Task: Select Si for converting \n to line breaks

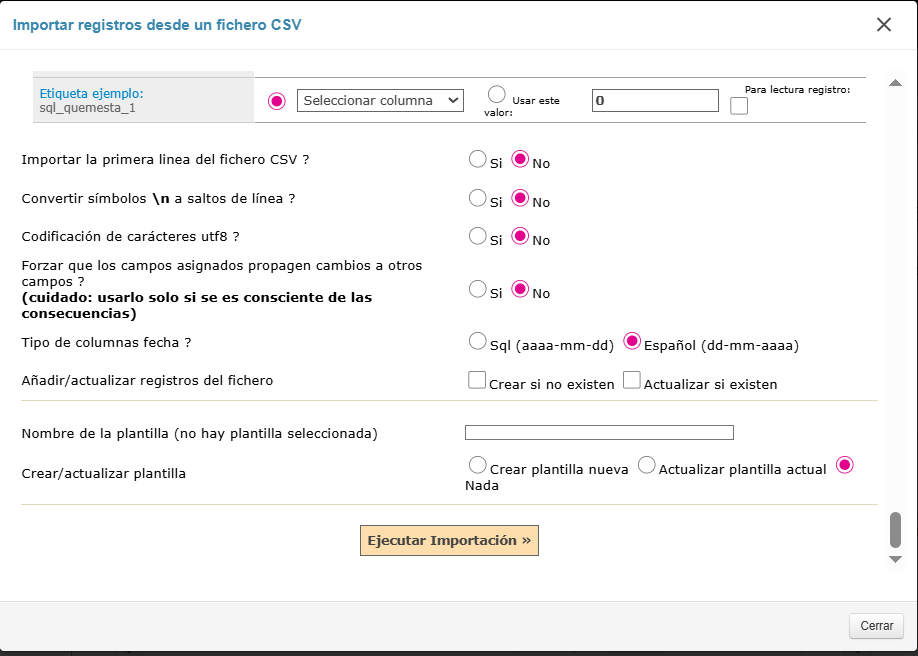Action: (478, 198)
